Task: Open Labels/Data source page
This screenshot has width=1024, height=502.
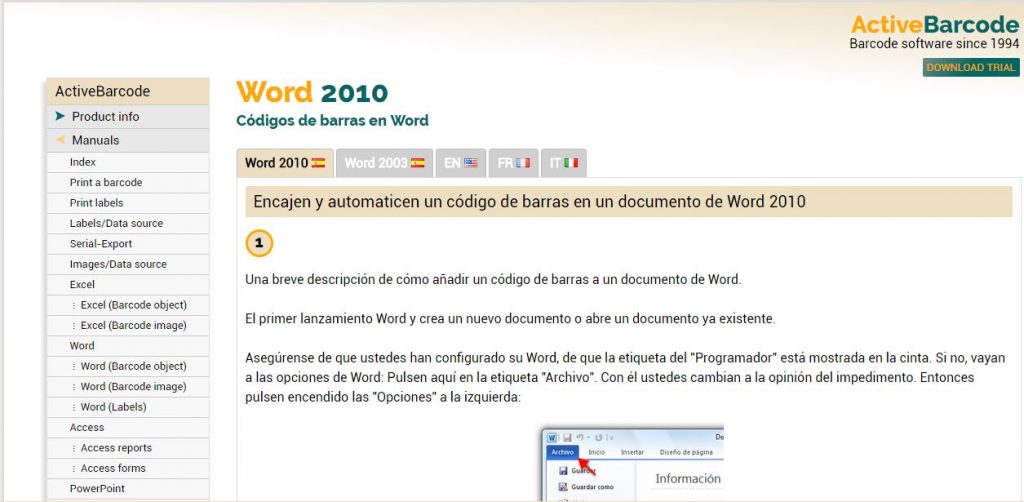Action: [x=128, y=223]
